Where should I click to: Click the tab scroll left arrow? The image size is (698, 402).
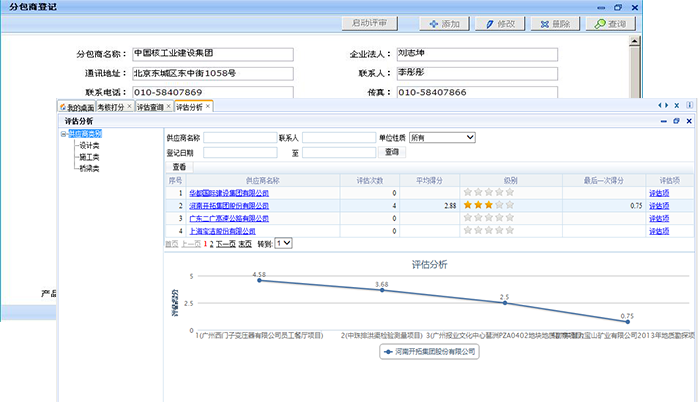click(x=660, y=106)
